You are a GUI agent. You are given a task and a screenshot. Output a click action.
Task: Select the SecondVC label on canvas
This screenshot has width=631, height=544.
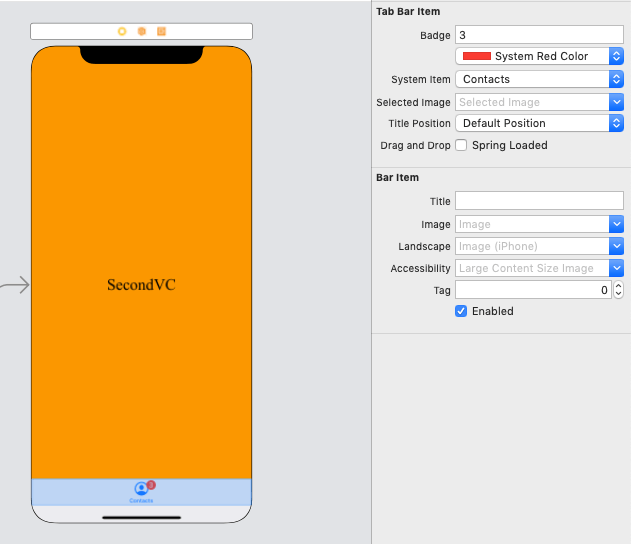[141, 284]
